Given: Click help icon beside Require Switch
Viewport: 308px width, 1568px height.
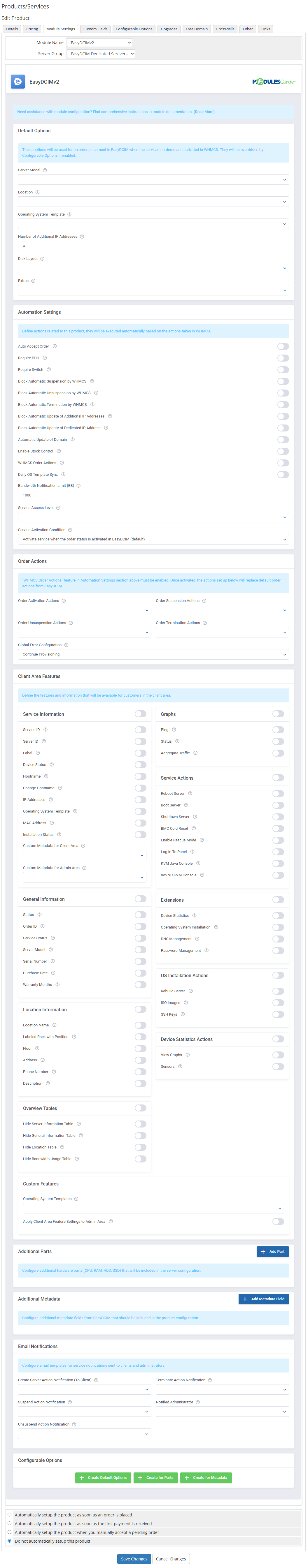Looking at the screenshot, I should tap(49, 369).
